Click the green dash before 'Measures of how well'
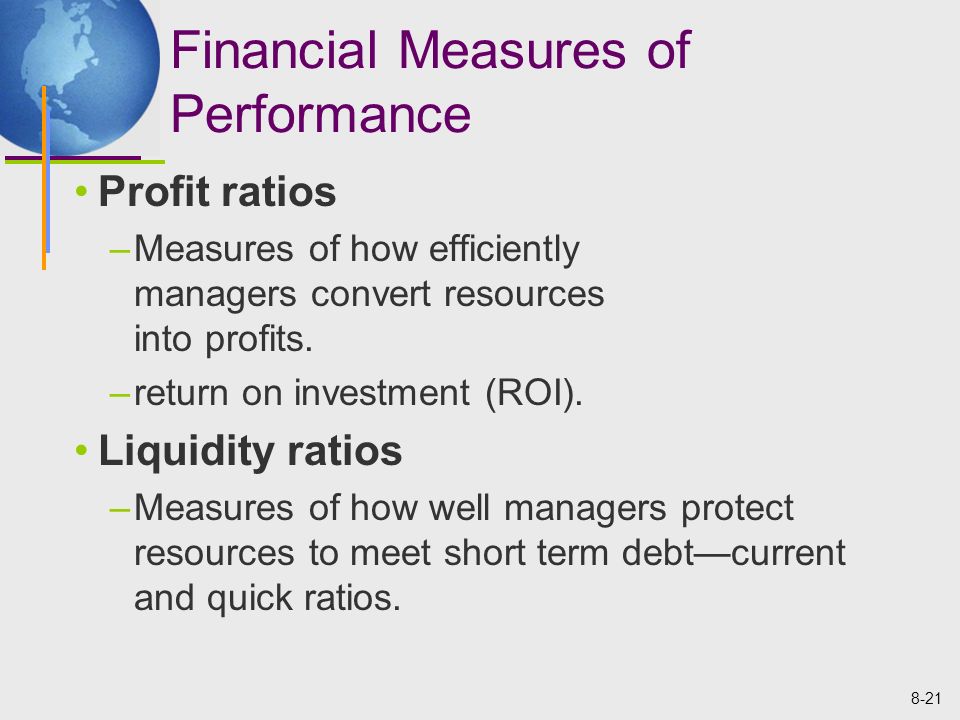 [x=119, y=510]
